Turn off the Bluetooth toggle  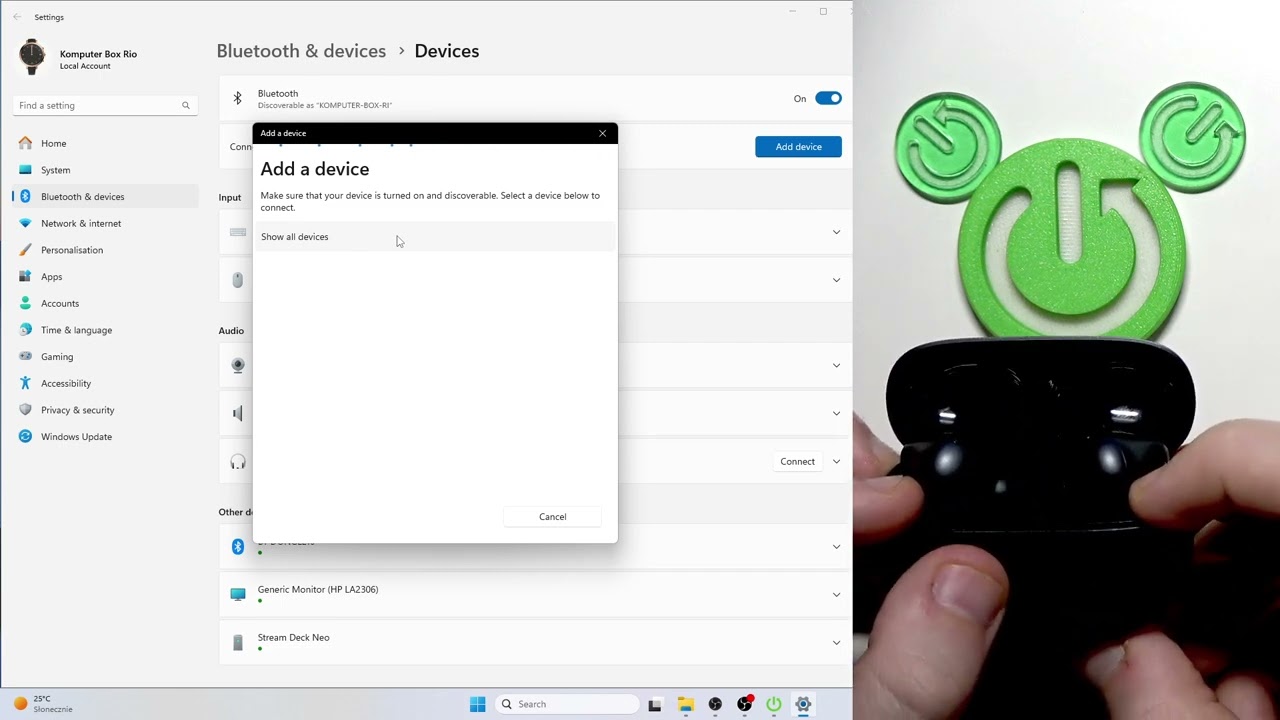[x=828, y=98]
